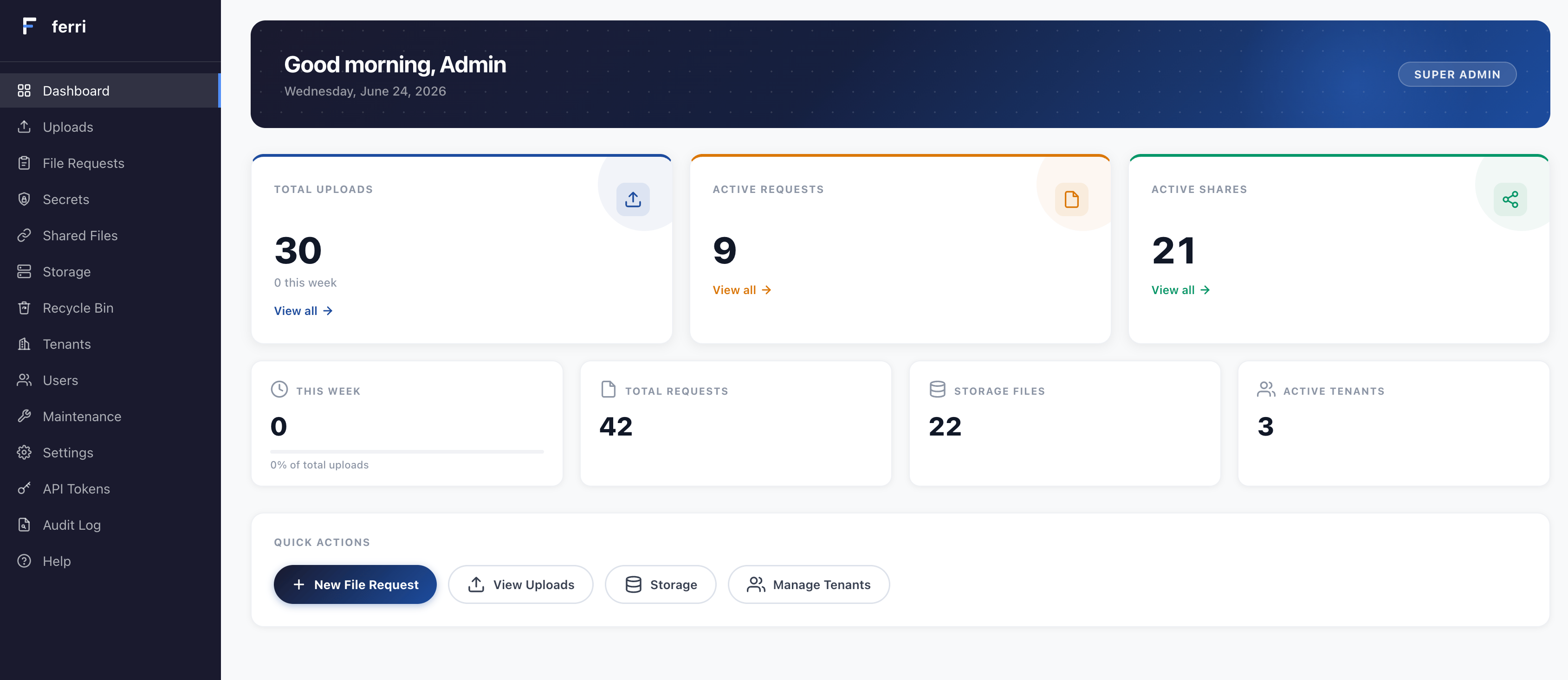Open Shared Files from sidebar
Screen dimensions: 1568x680
pos(110,235)
